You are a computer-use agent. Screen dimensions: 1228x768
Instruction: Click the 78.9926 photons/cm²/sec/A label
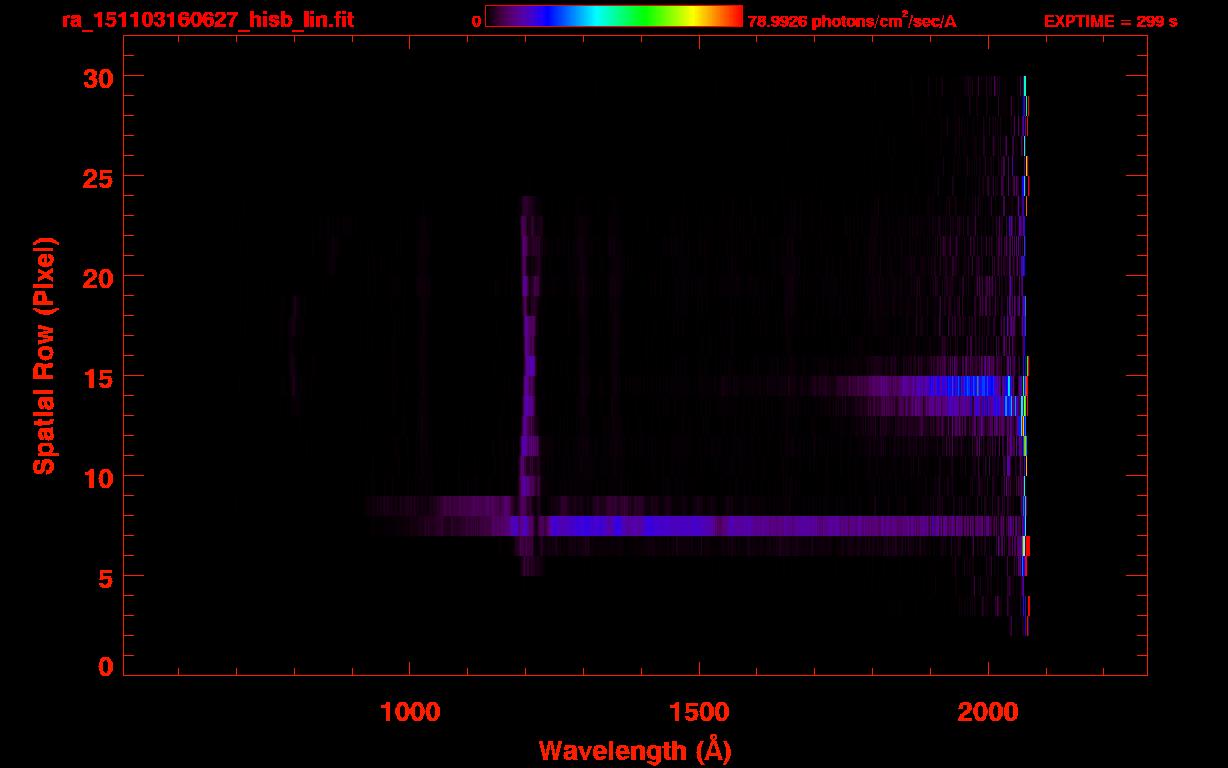(852, 21)
